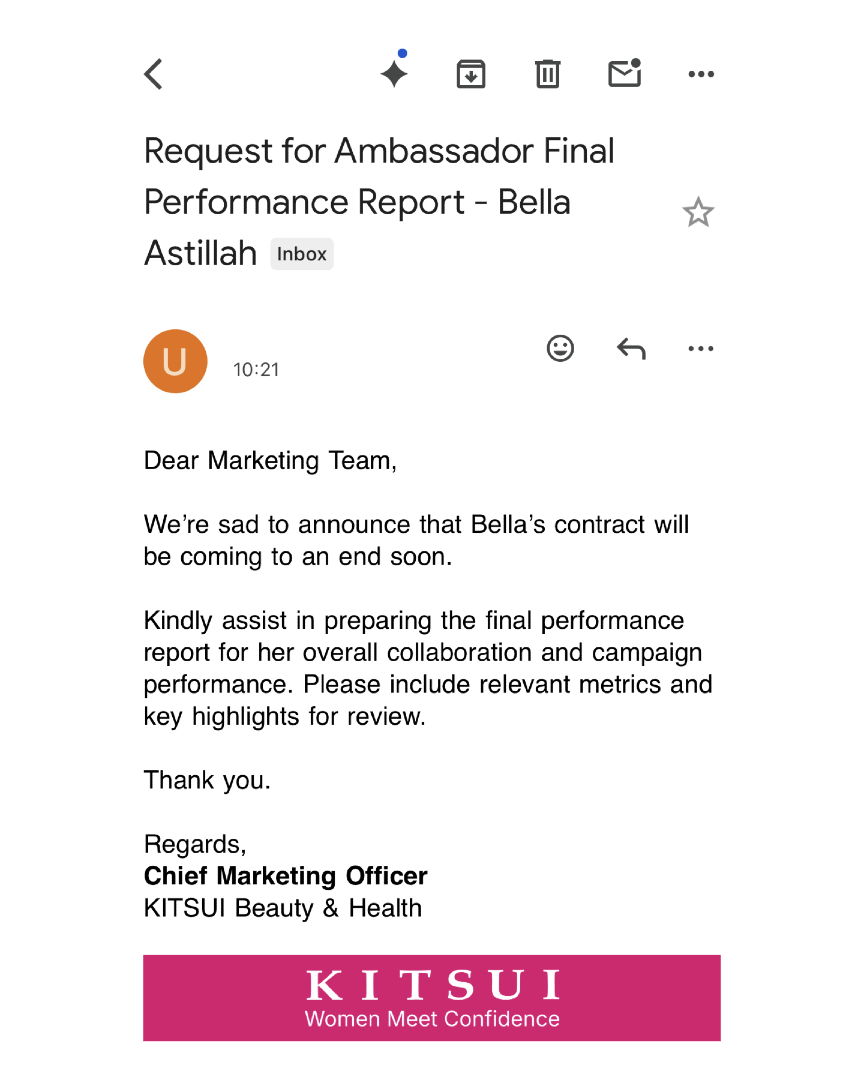Click the Chief Marketing Officer signature line
Image resolution: width=864 pixels, height=1080 pixels.
285,876
